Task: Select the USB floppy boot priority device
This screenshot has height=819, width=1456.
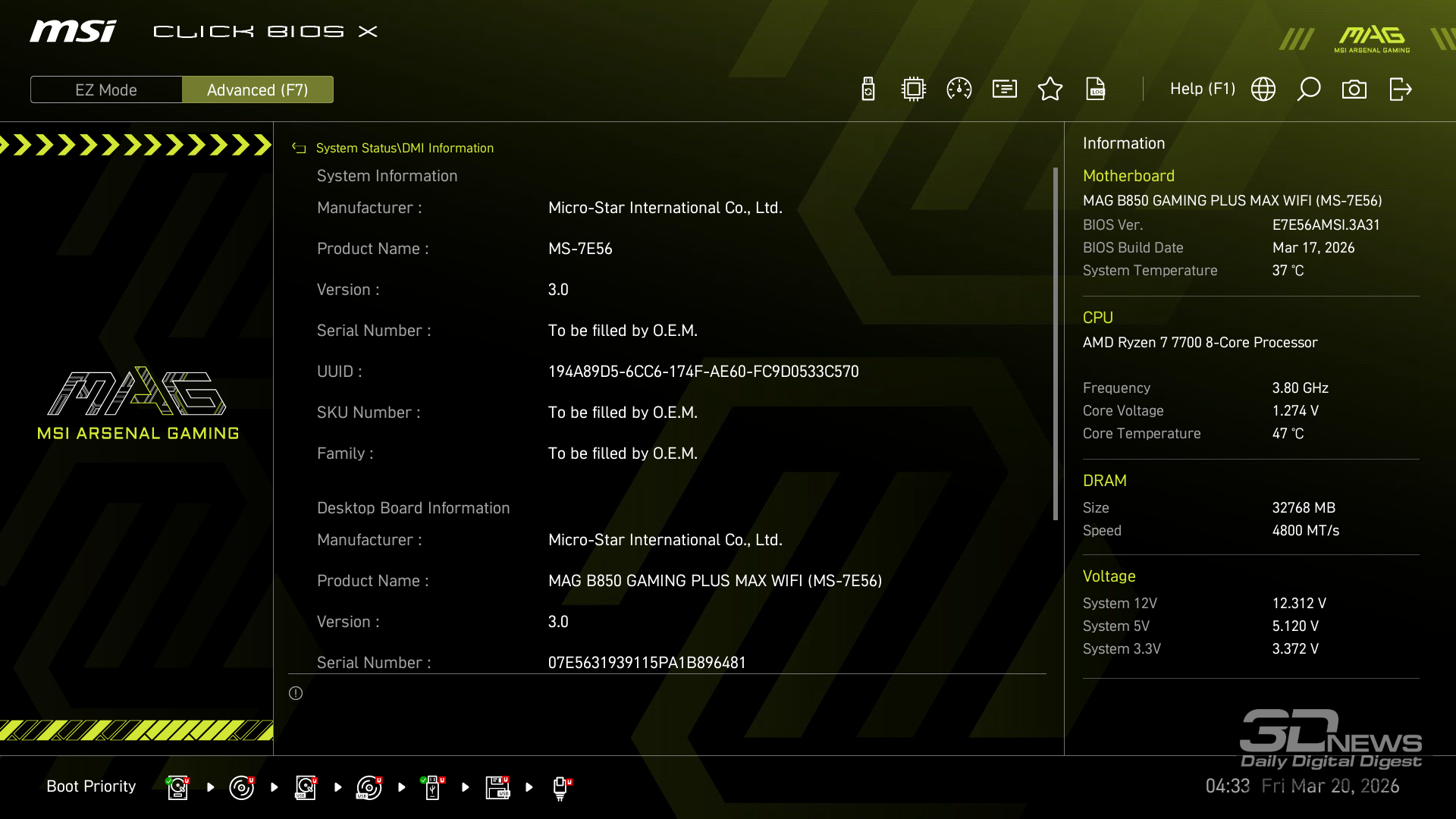Action: (x=497, y=787)
